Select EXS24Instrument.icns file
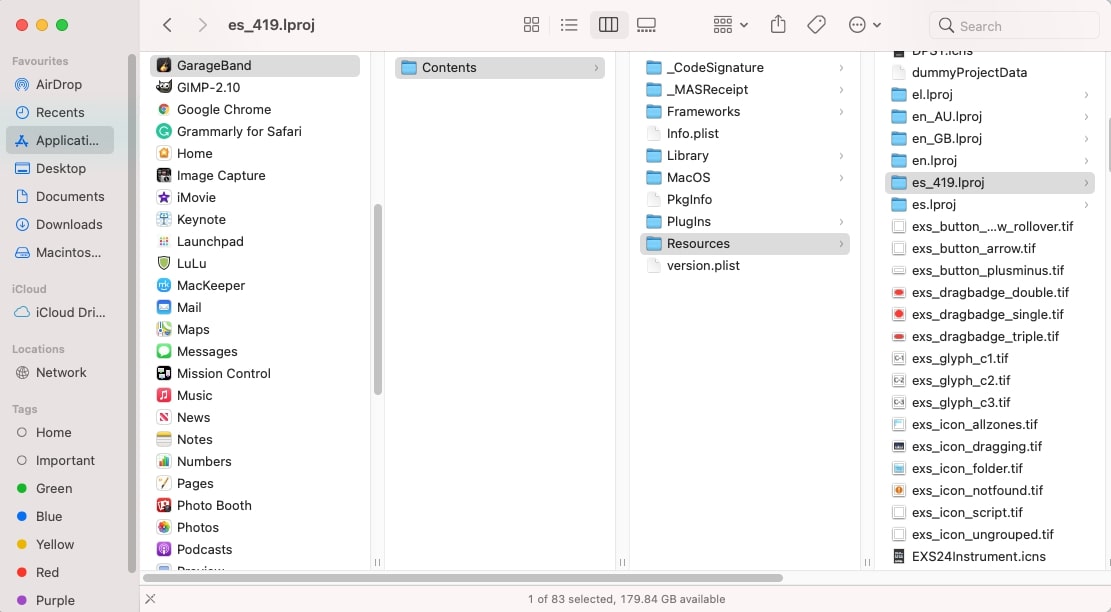 pos(990,557)
